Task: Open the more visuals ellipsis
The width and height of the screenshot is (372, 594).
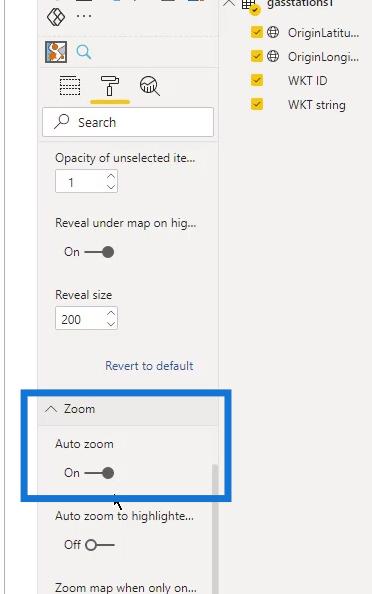Action: pos(84,16)
